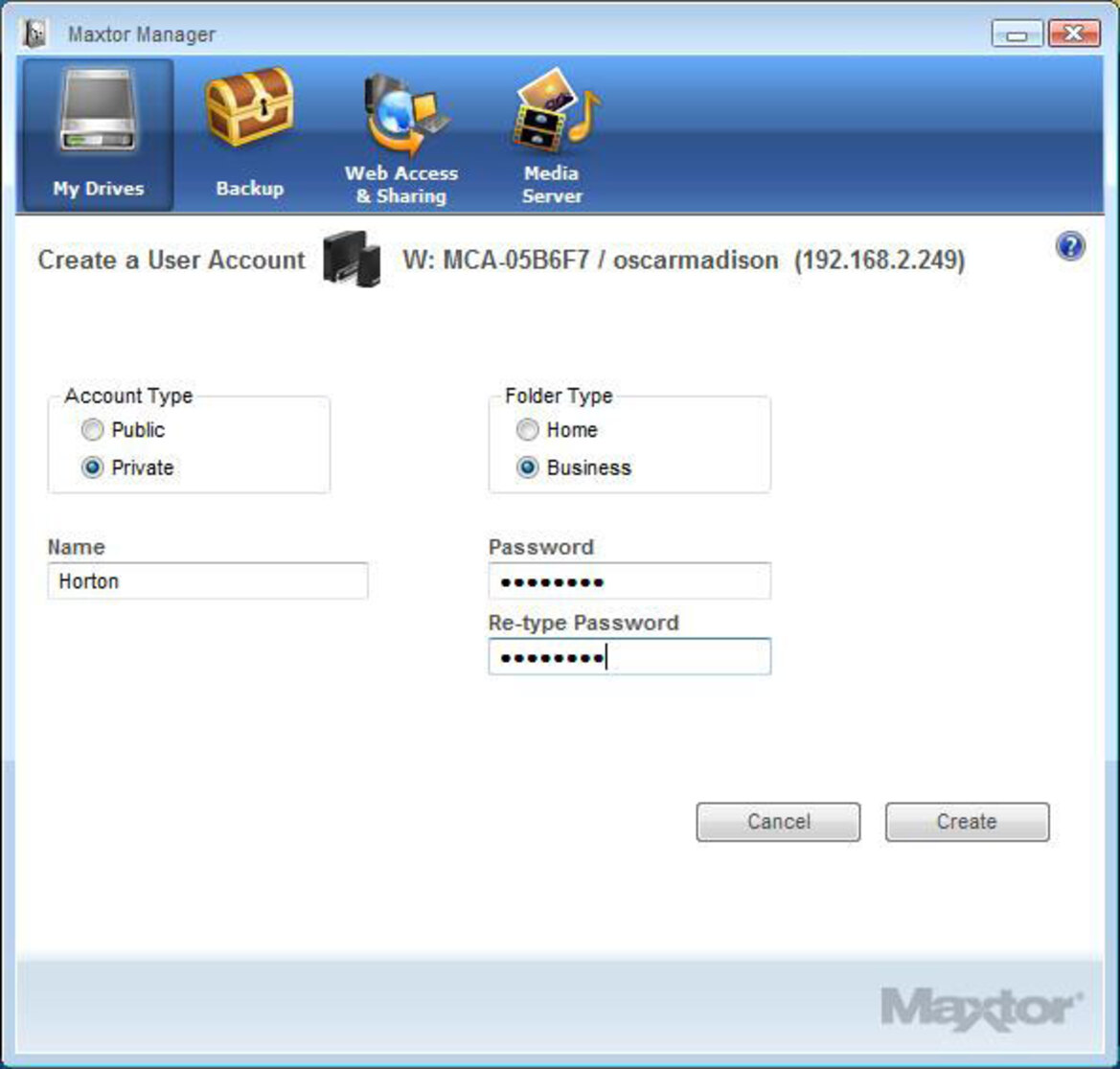Click the 'Folder Type' group label
Viewport: 1120px width, 1069px height.
[559, 396]
